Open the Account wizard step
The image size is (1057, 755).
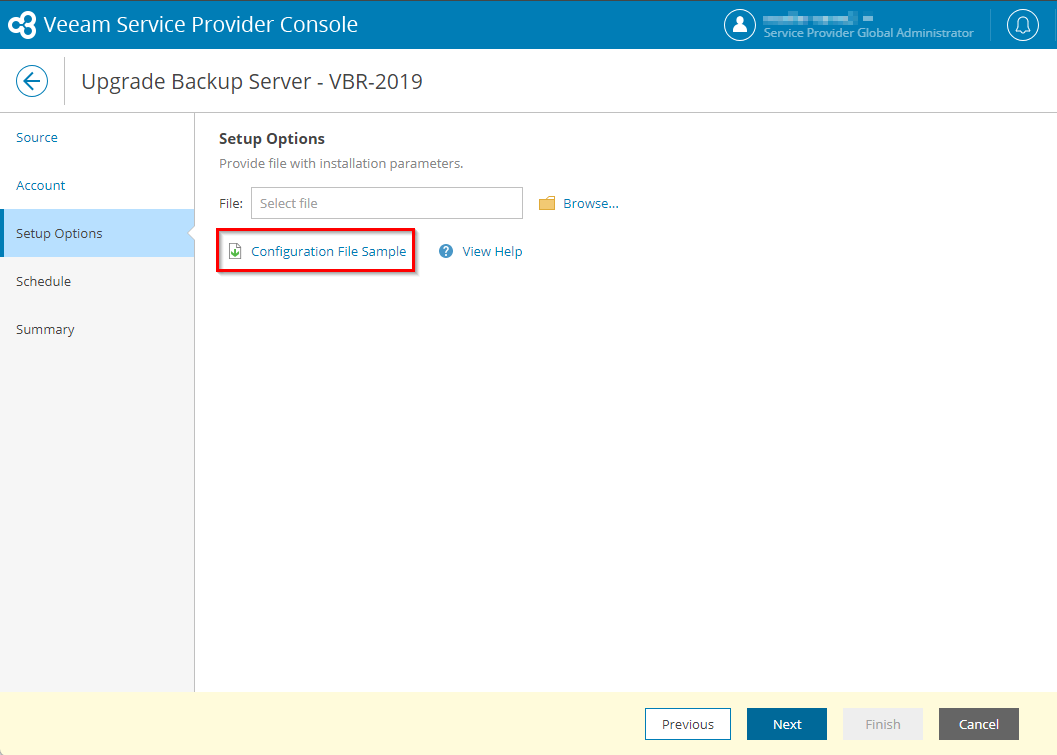coord(40,185)
